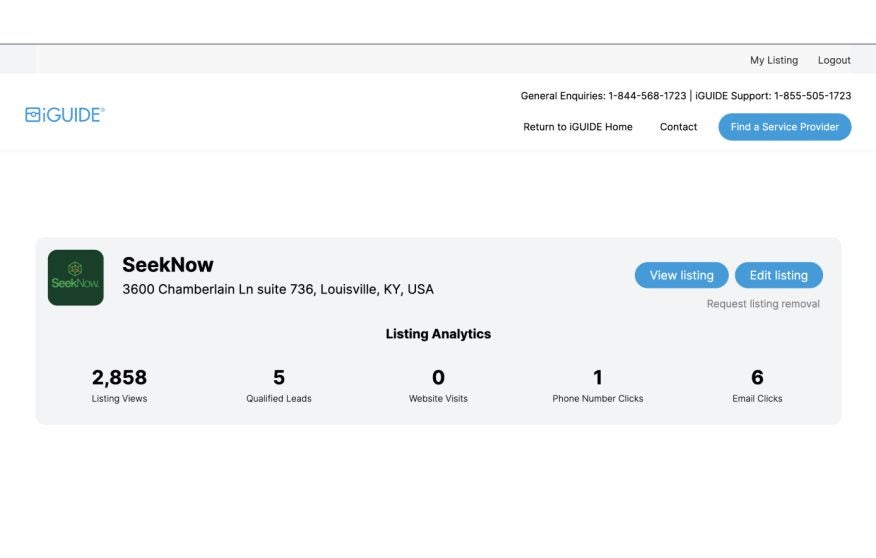The image size is (876, 558).
Task: Select the SeekNow listing title
Action: coord(168,265)
